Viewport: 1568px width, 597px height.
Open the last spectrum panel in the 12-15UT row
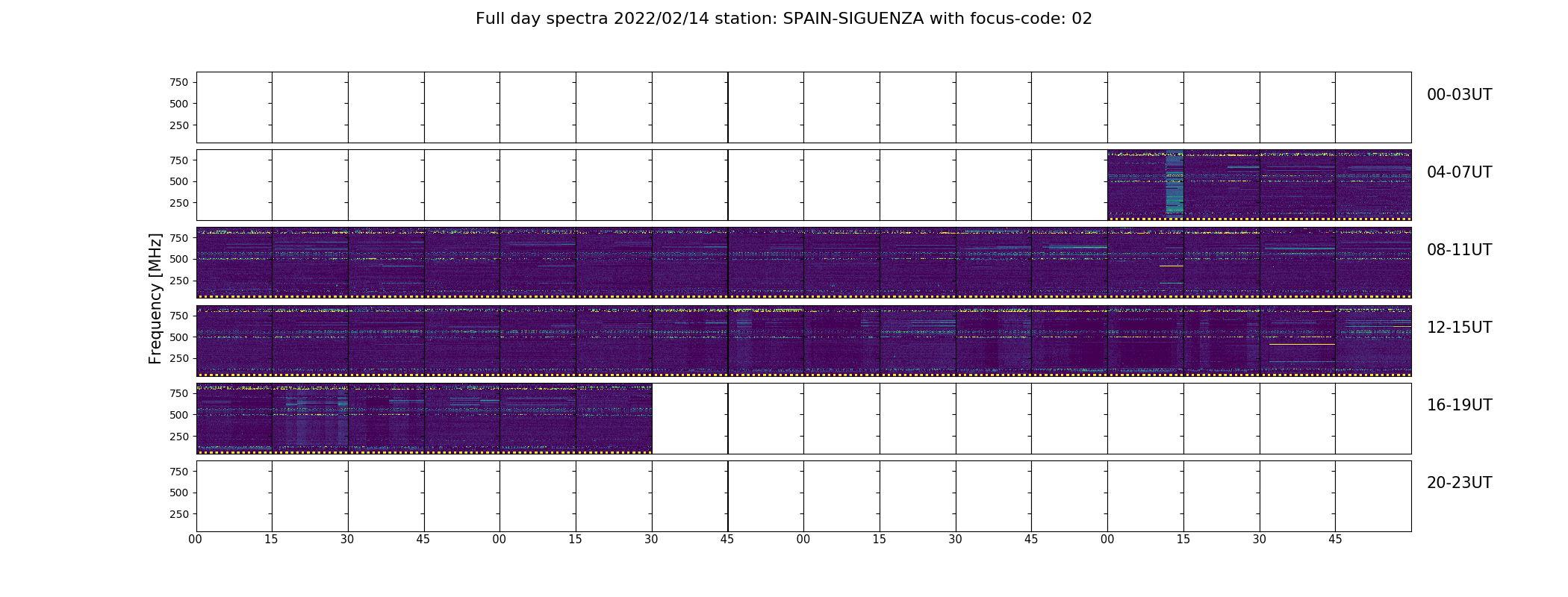click(1373, 340)
